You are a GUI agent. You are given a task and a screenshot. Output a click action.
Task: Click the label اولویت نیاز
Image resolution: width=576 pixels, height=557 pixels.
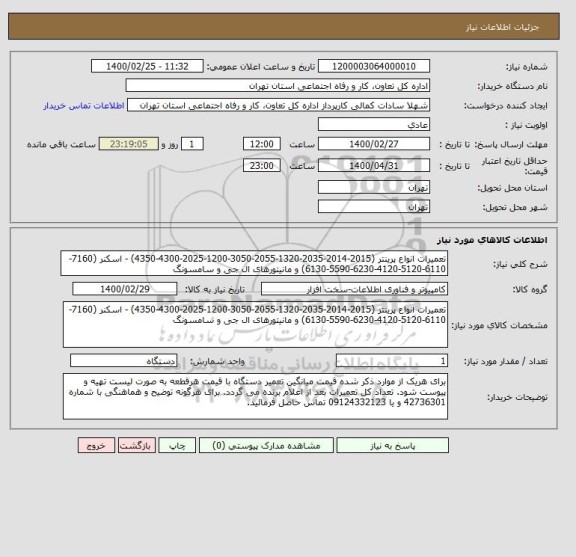click(526, 125)
